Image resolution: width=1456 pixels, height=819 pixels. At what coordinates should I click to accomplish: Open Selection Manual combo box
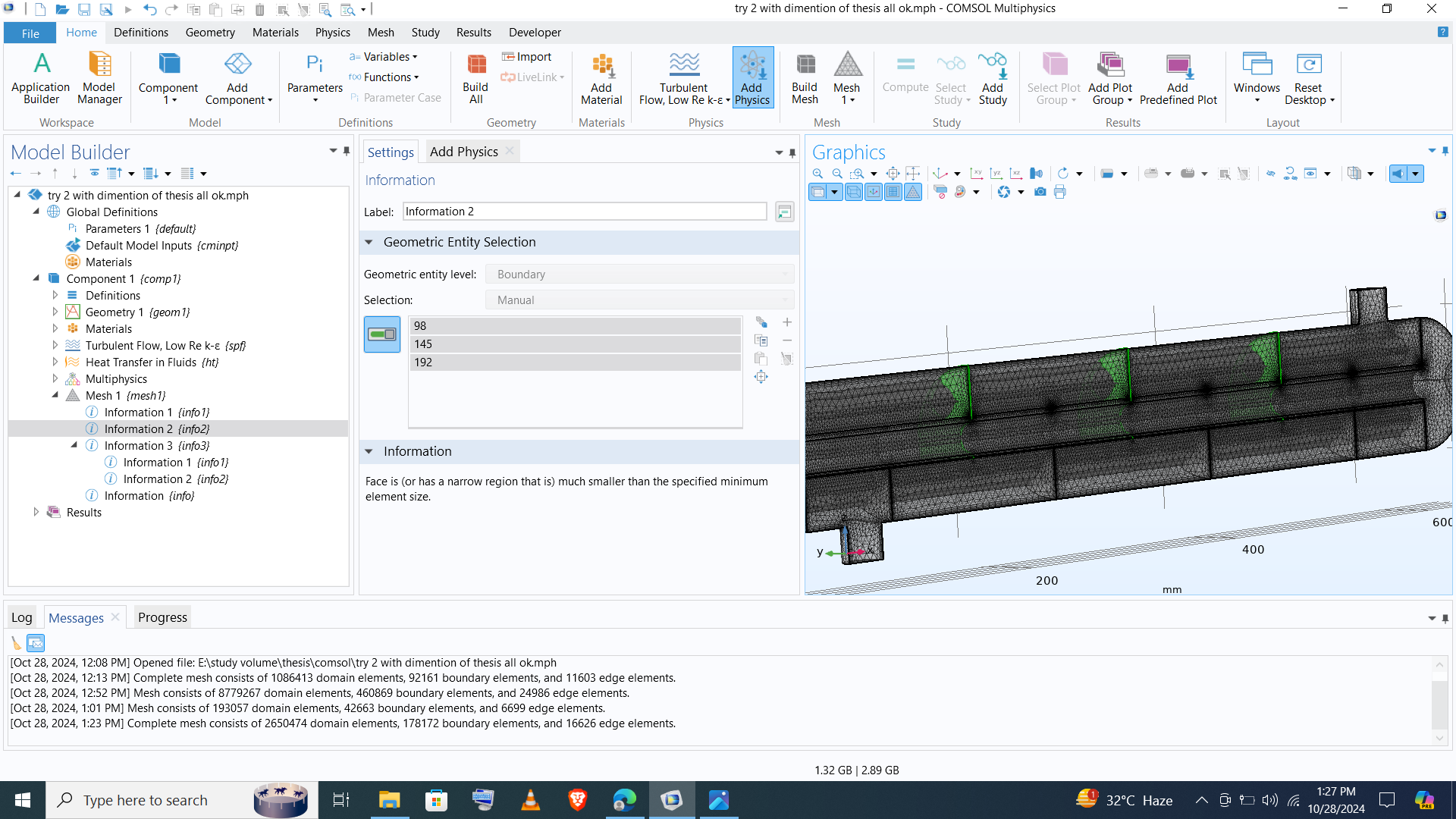coord(639,300)
